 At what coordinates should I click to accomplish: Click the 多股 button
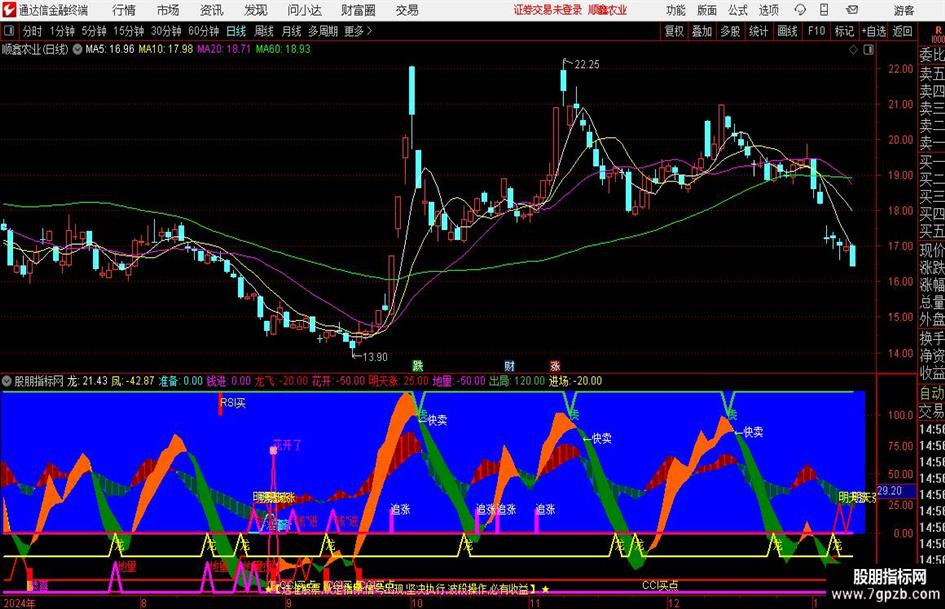[730, 31]
